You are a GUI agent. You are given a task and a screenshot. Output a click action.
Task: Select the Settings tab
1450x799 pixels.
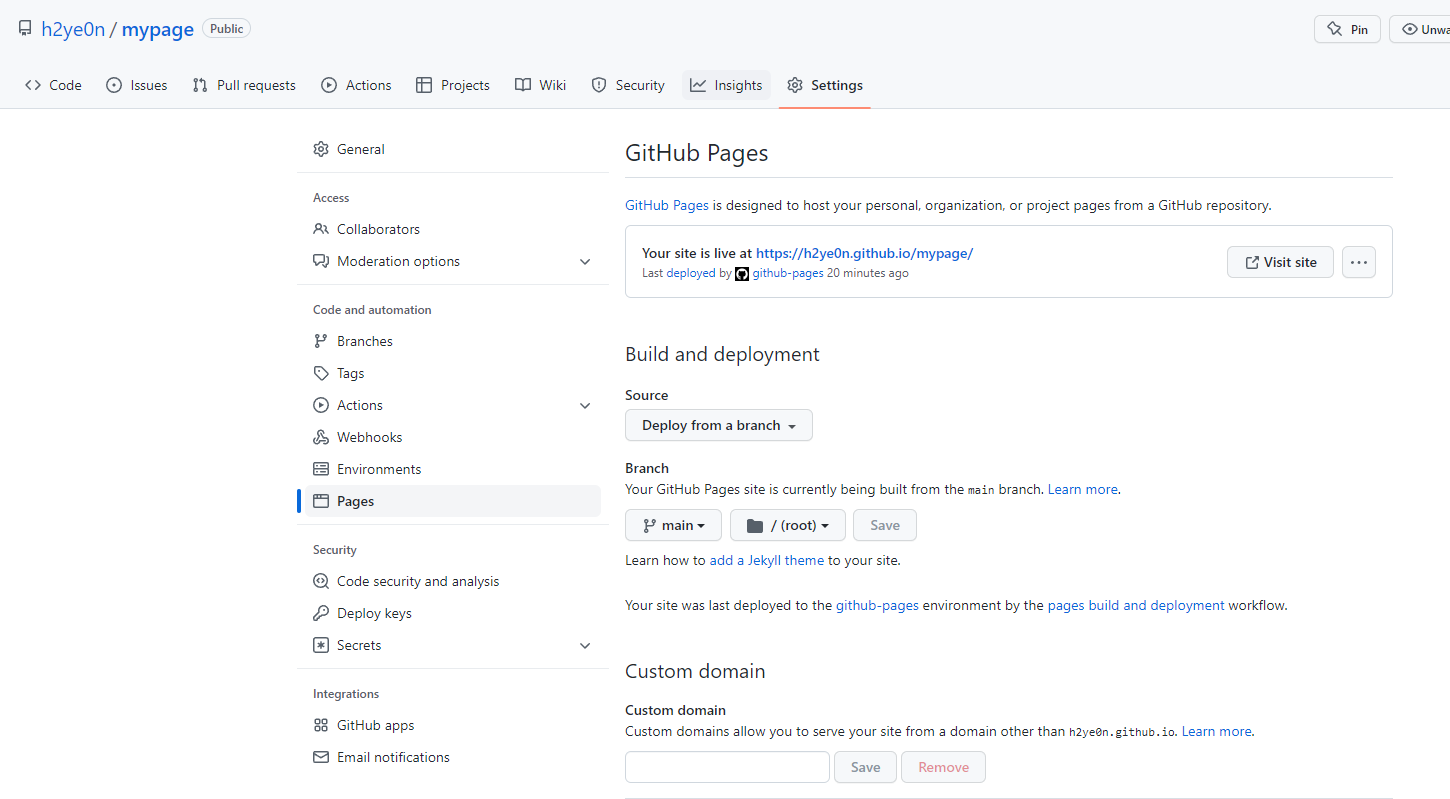[x=825, y=85]
